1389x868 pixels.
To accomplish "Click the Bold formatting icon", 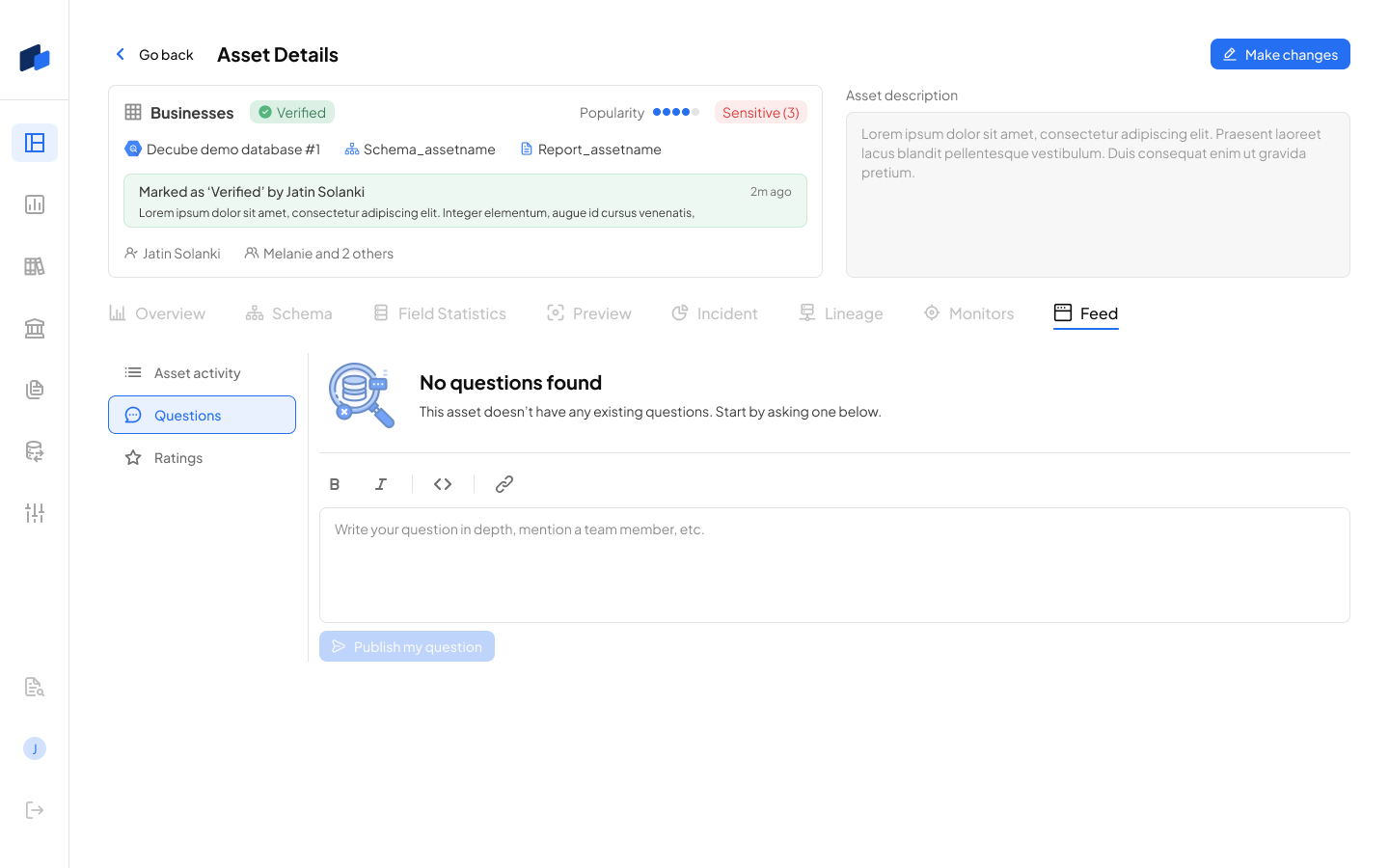I will pos(335,484).
